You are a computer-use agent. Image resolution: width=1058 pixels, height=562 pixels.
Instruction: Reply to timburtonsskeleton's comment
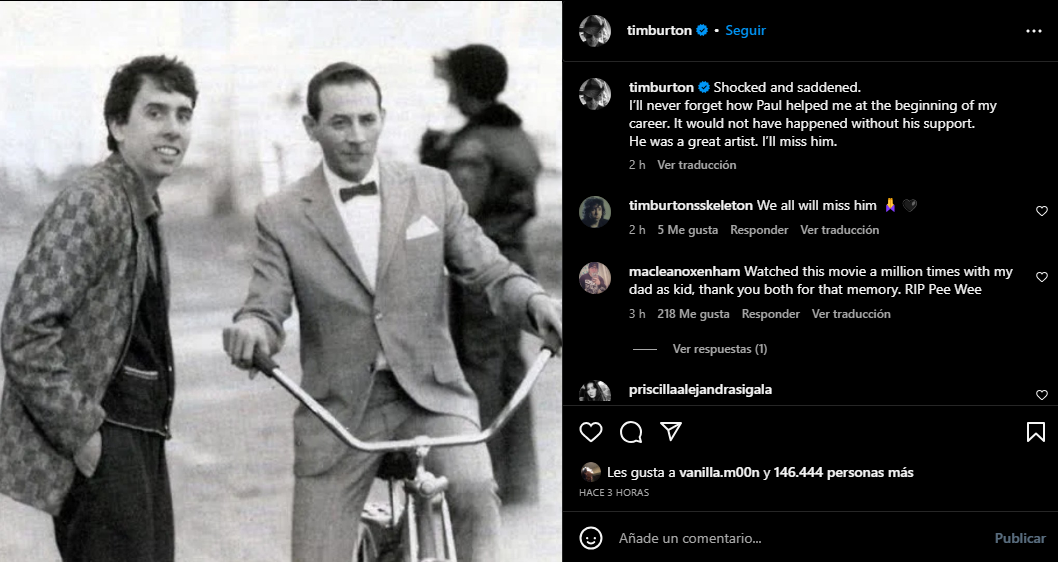pyautogui.click(x=759, y=230)
